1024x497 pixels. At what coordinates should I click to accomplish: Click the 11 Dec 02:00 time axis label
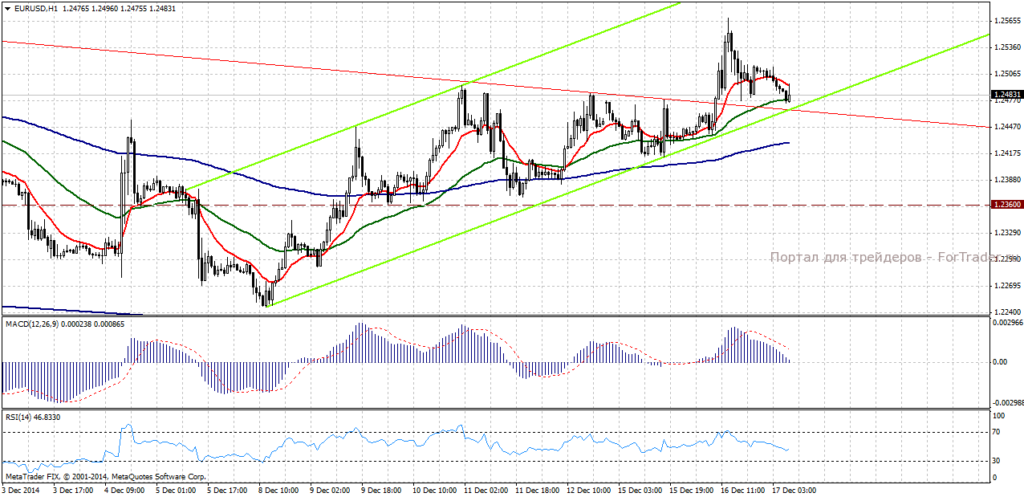488,490
